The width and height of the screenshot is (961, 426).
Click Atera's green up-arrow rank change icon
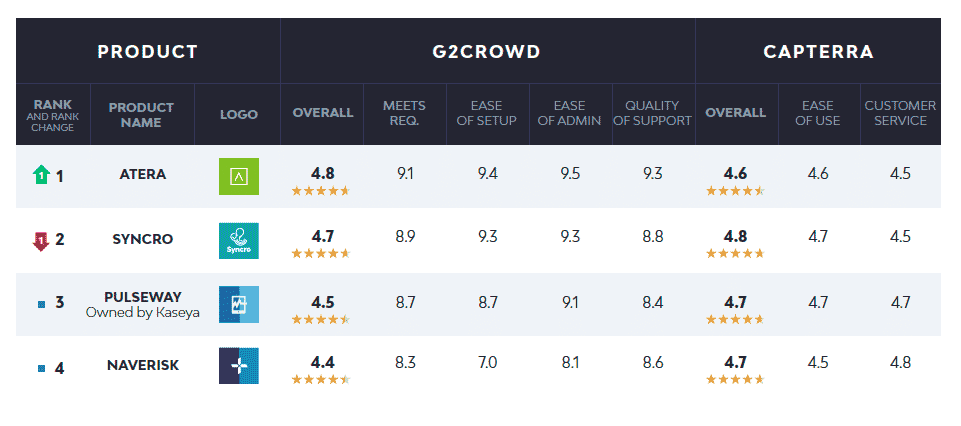(x=40, y=176)
